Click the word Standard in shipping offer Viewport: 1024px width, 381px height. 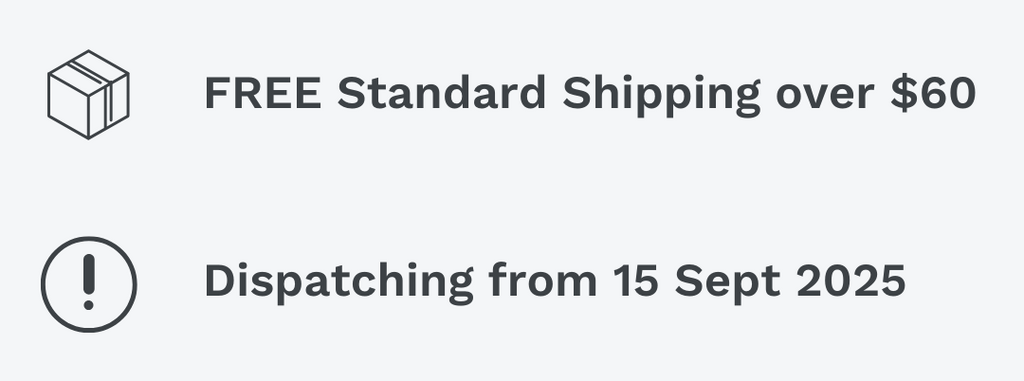tap(441, 93)
